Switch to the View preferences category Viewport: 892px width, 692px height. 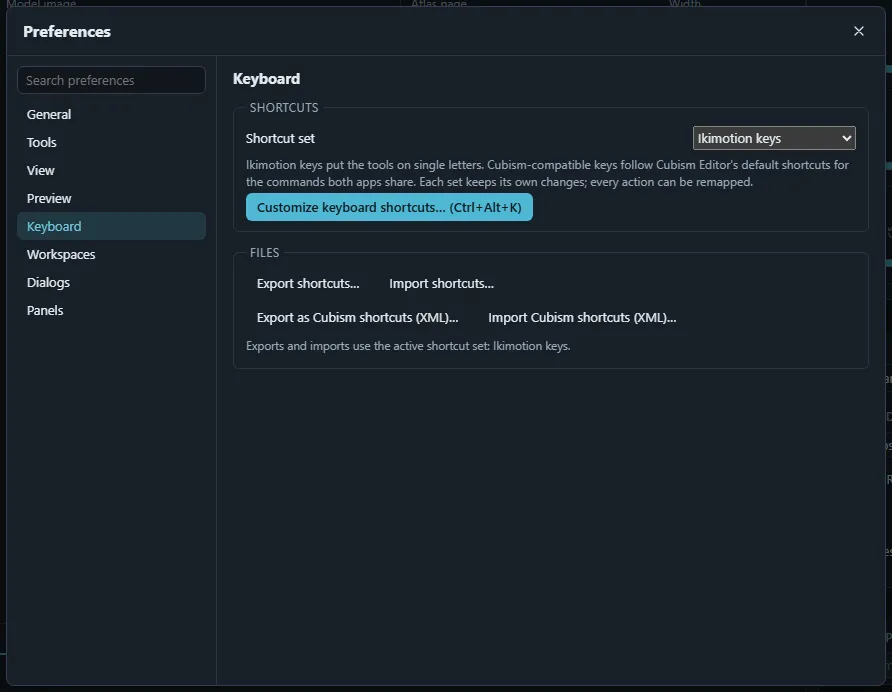pyautogui.click(x=112, y=170)
